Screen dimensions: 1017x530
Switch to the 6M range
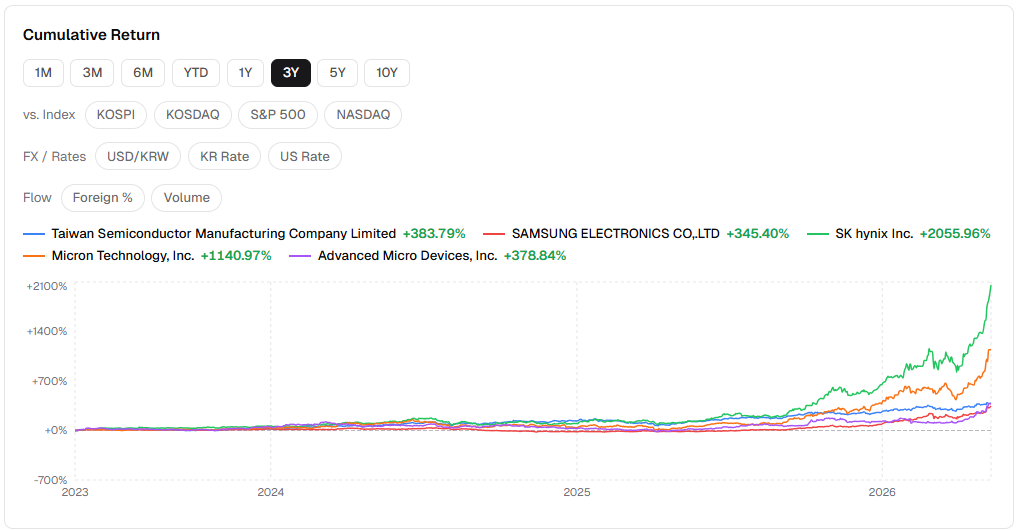(x=143, y=73)
